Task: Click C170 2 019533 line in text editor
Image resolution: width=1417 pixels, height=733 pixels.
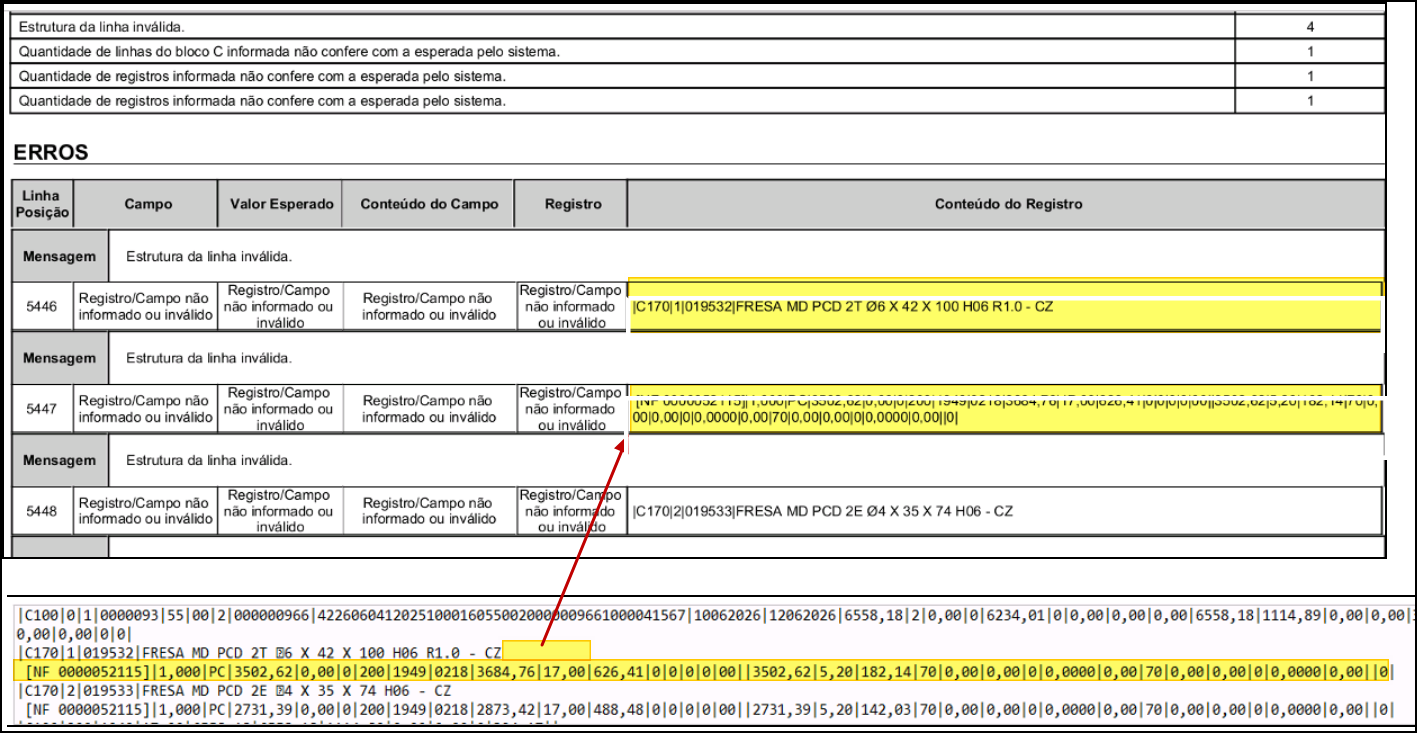Action: coord(235,690)
